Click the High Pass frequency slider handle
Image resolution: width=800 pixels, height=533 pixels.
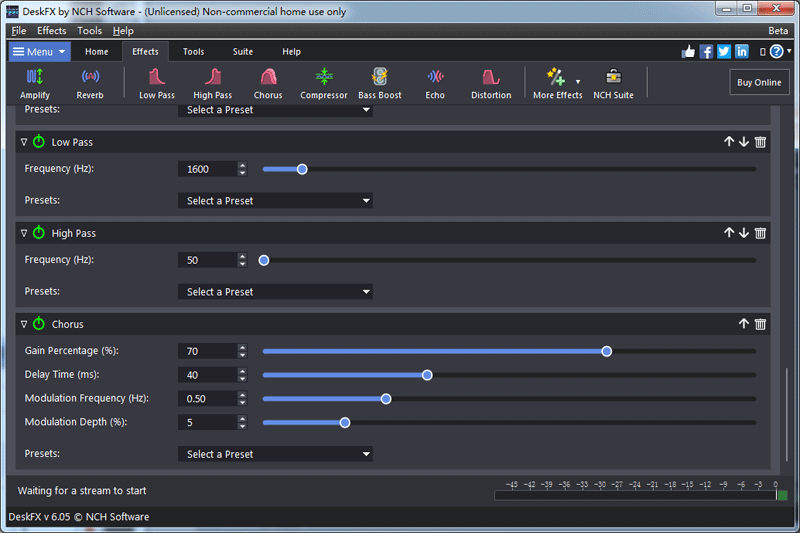tap(264, 260)
